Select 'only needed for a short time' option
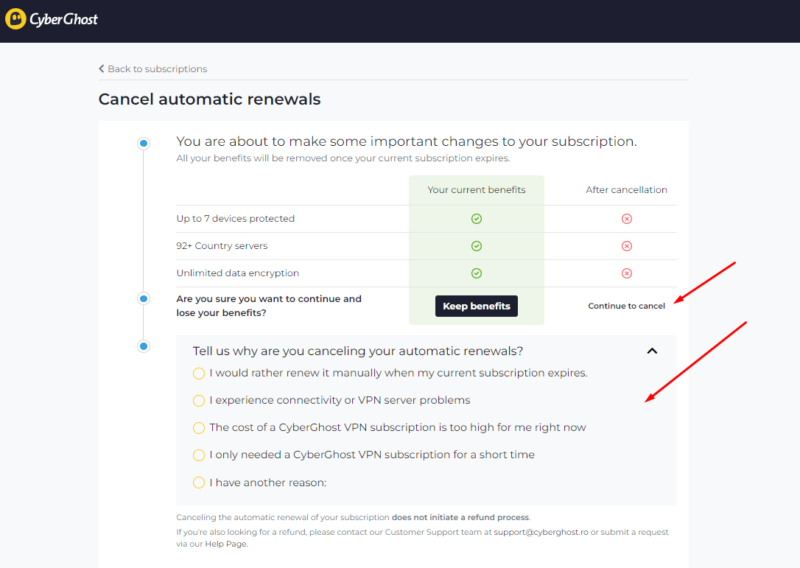The width and height of the screenshot is (800, 568). [x=198, y=455]
